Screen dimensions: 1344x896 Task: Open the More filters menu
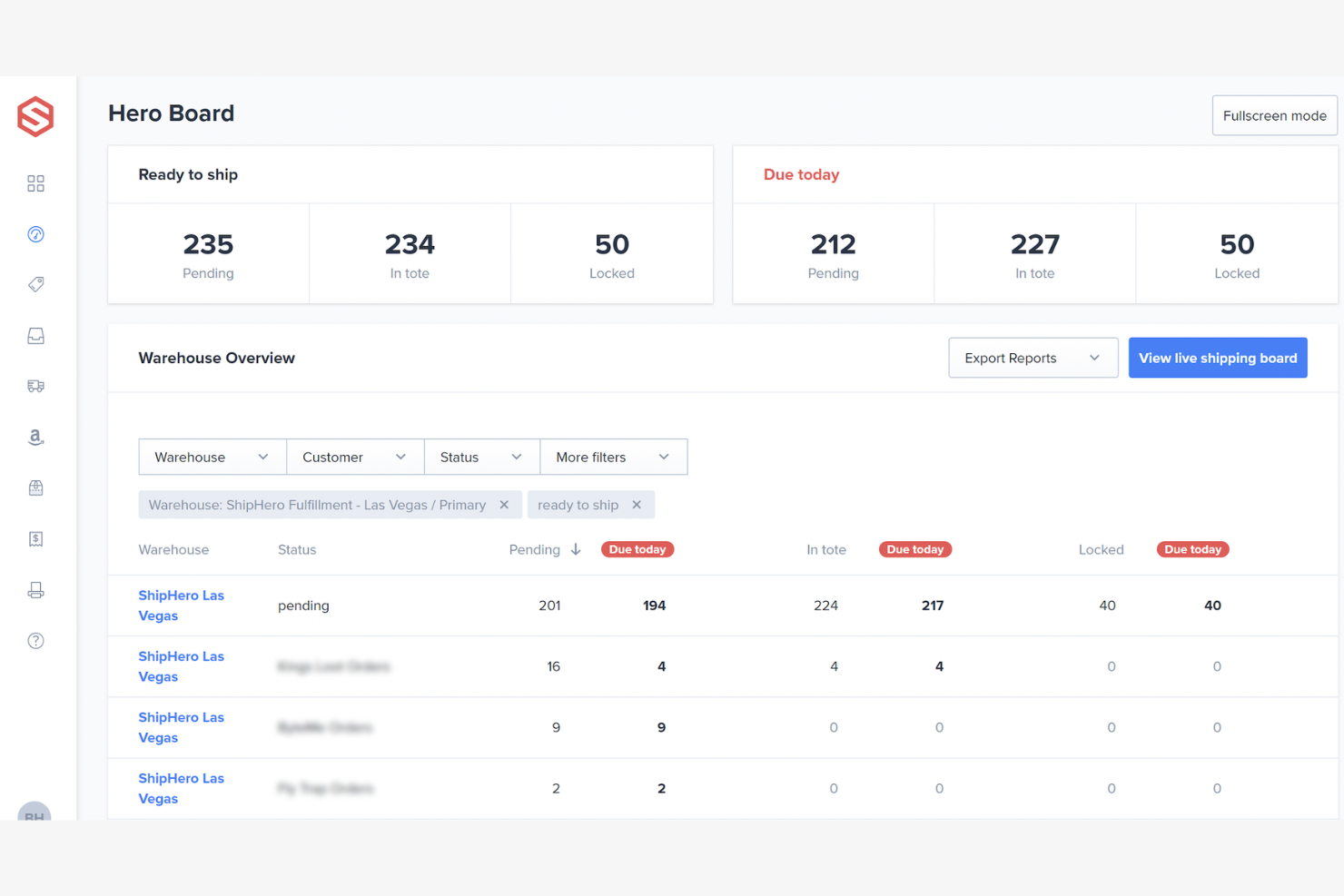613,457
